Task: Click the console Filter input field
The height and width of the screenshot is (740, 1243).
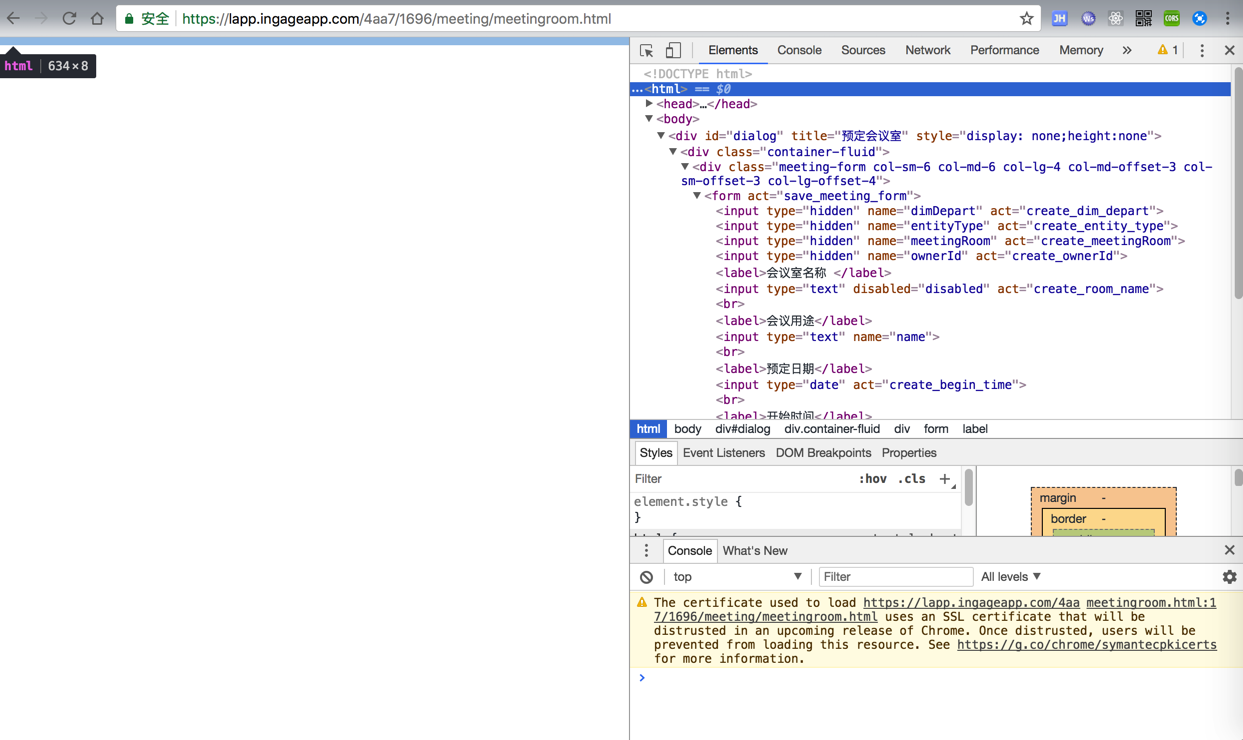Action: 895,577
